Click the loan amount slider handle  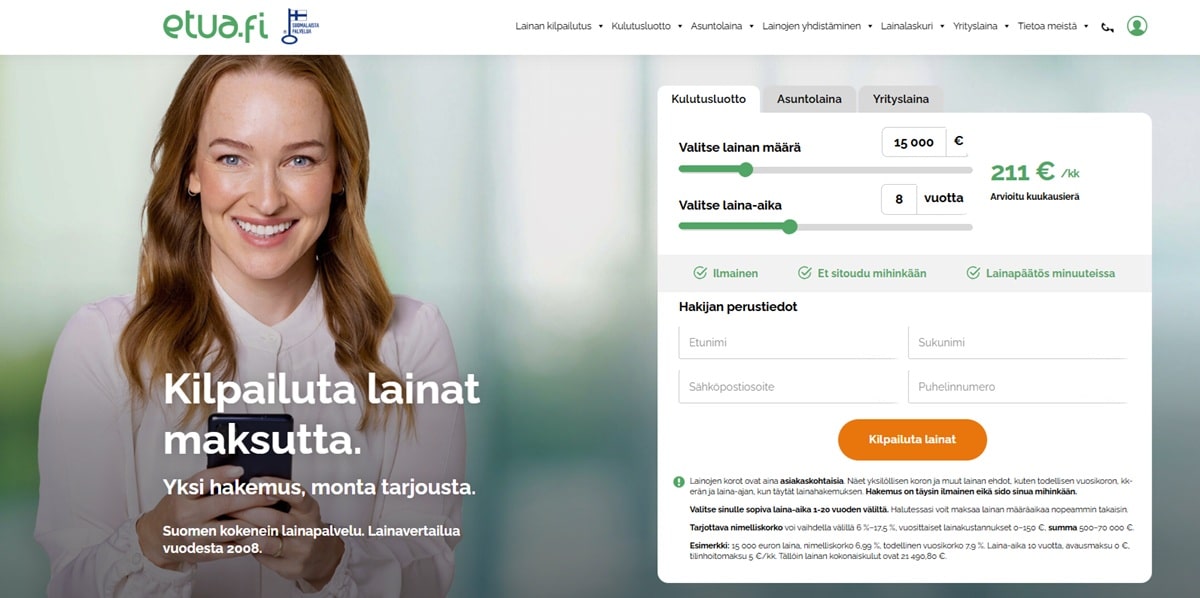pyautogui.click(x=744, y=169)
